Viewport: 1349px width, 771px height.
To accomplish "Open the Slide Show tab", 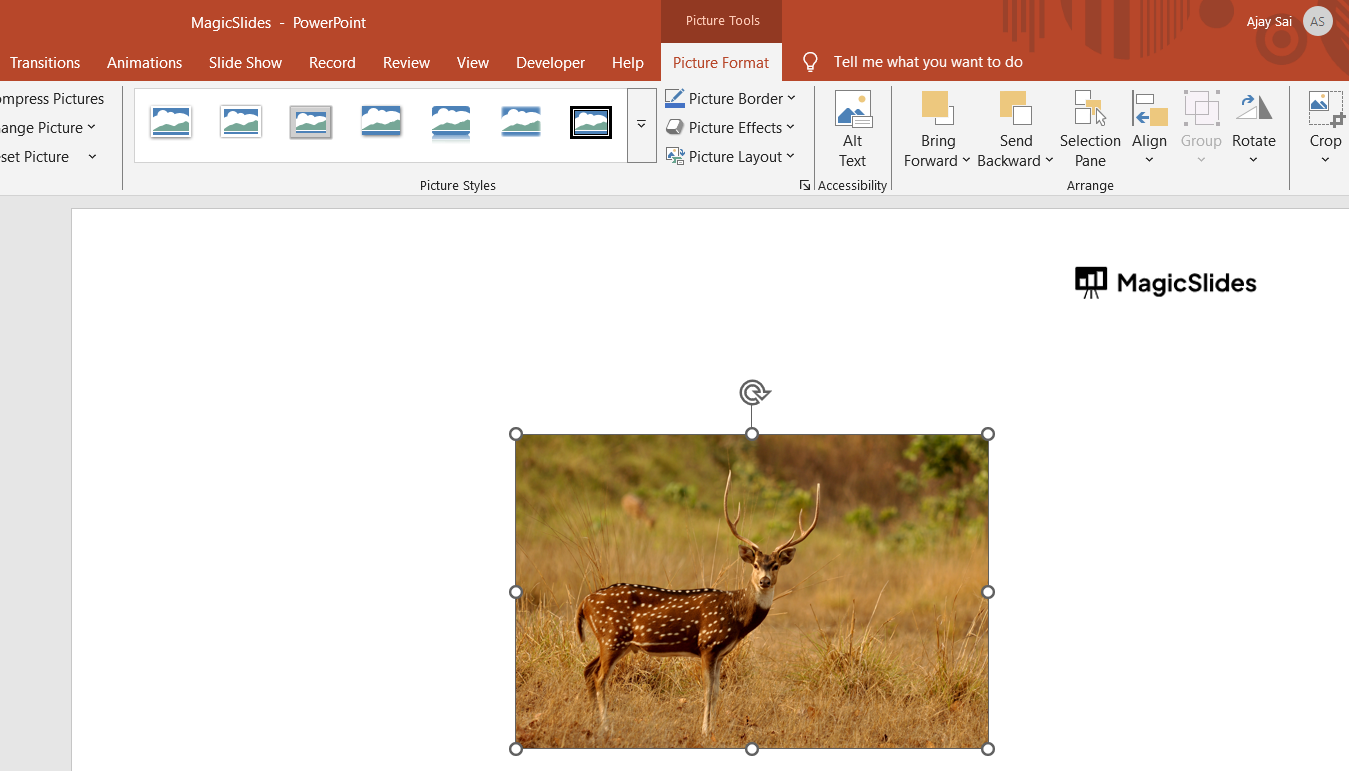I will pyautogui.click(x=245, y=62).
